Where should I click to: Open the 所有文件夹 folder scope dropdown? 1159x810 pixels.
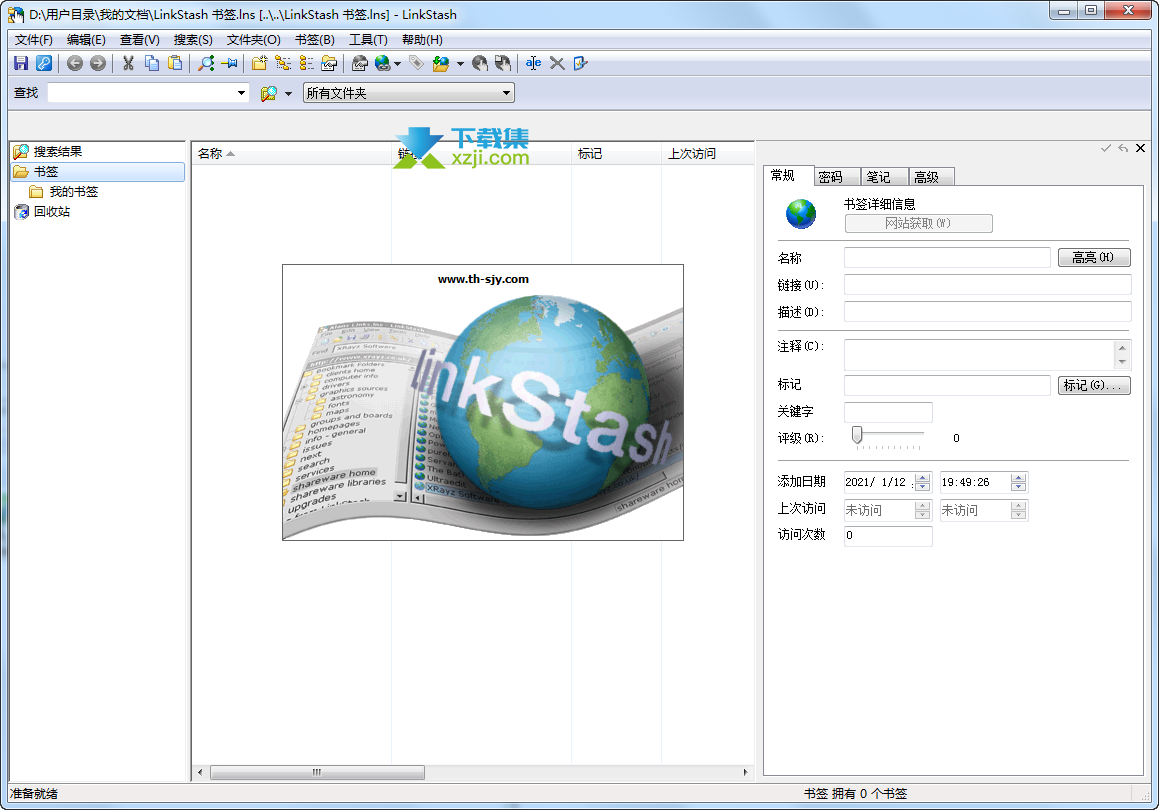(x=409, y=93)
